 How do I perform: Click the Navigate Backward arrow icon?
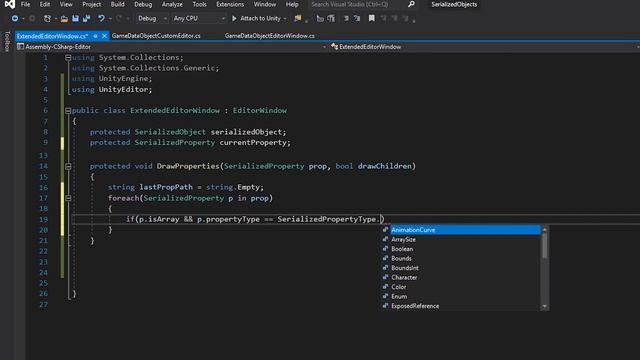(15, 18)
